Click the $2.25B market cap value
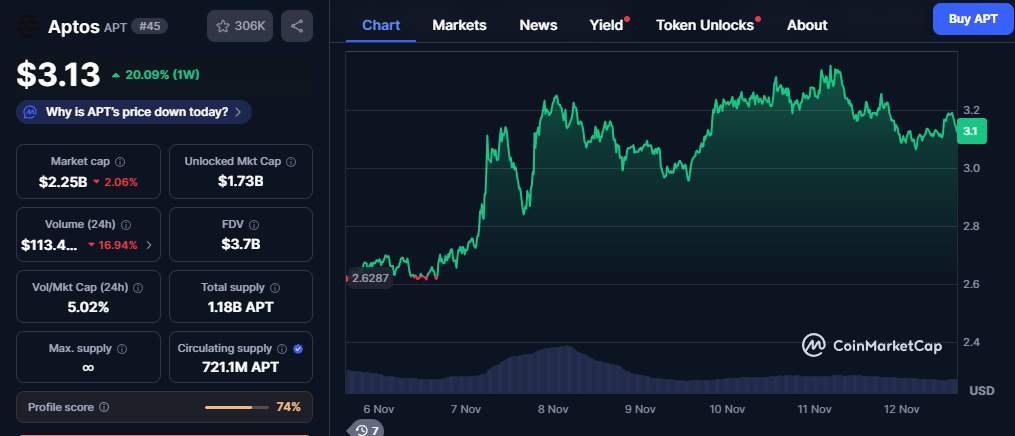This screenshot has height=436, width=1015. [63, 182]
